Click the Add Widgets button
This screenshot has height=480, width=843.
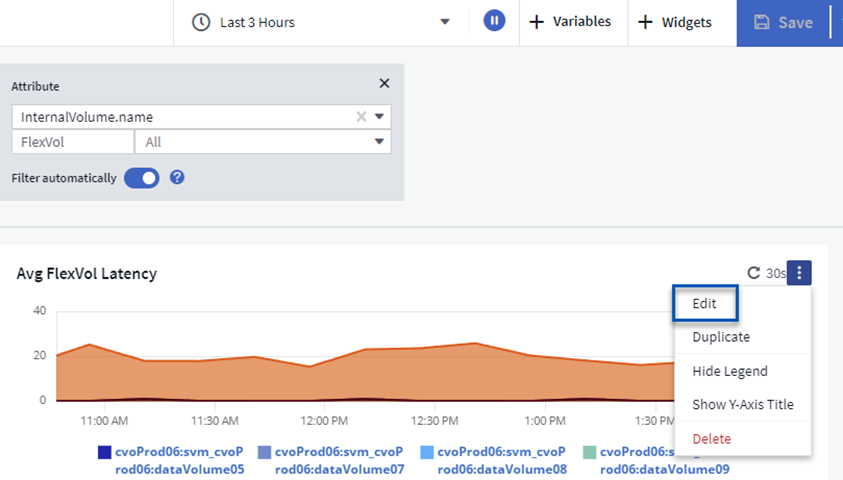click(675, 22)
